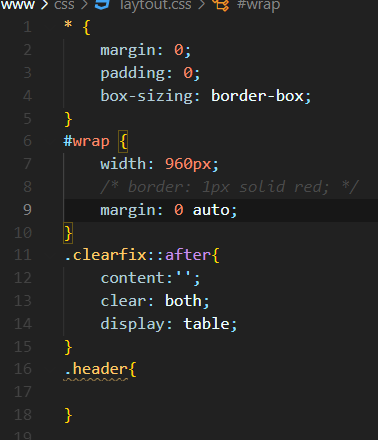Click the both value on line 13
378x440 pixels.
click(x=183, y=301)
